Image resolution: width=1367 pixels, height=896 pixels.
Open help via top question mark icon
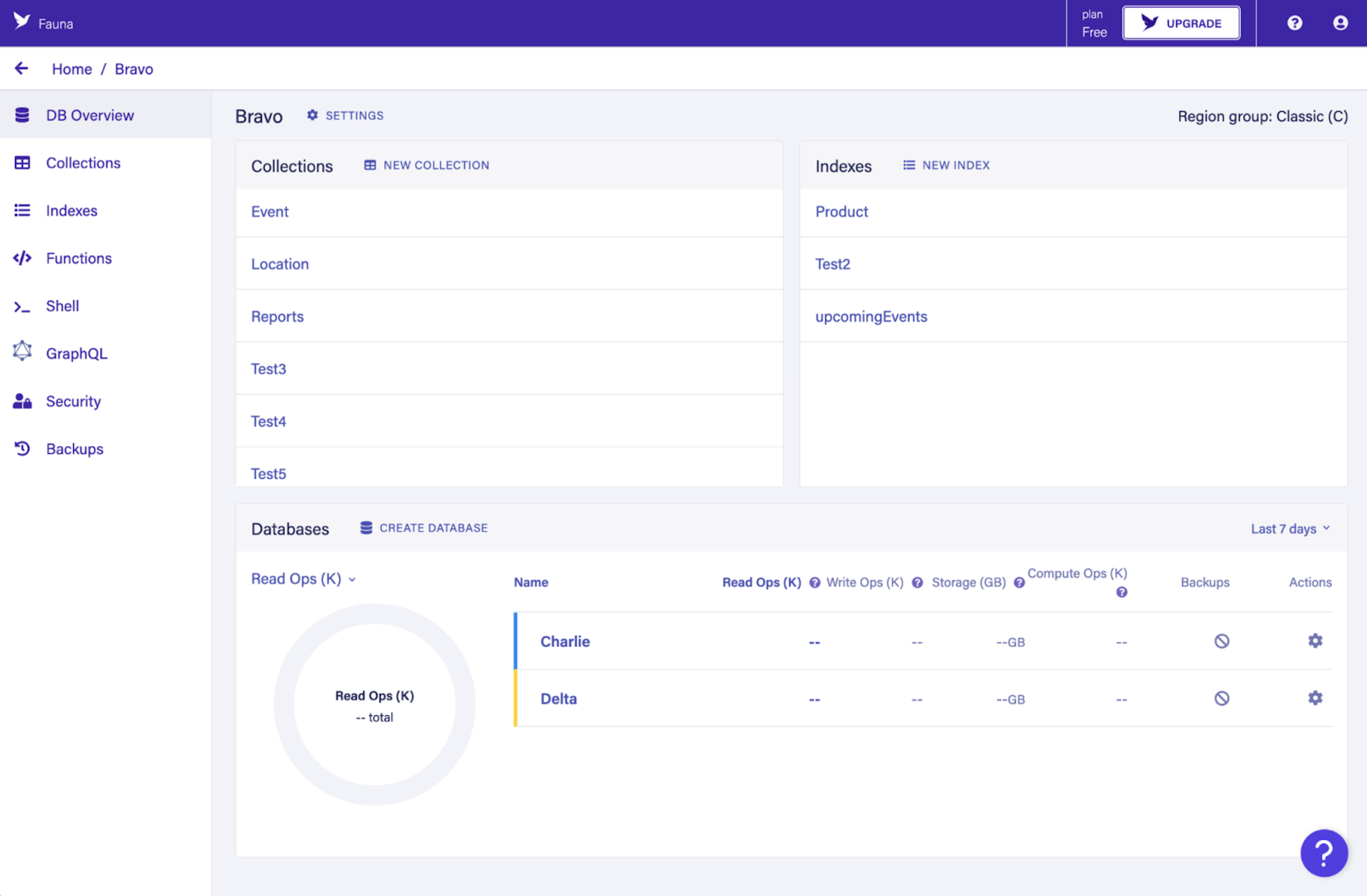(x=1295, y=23)
